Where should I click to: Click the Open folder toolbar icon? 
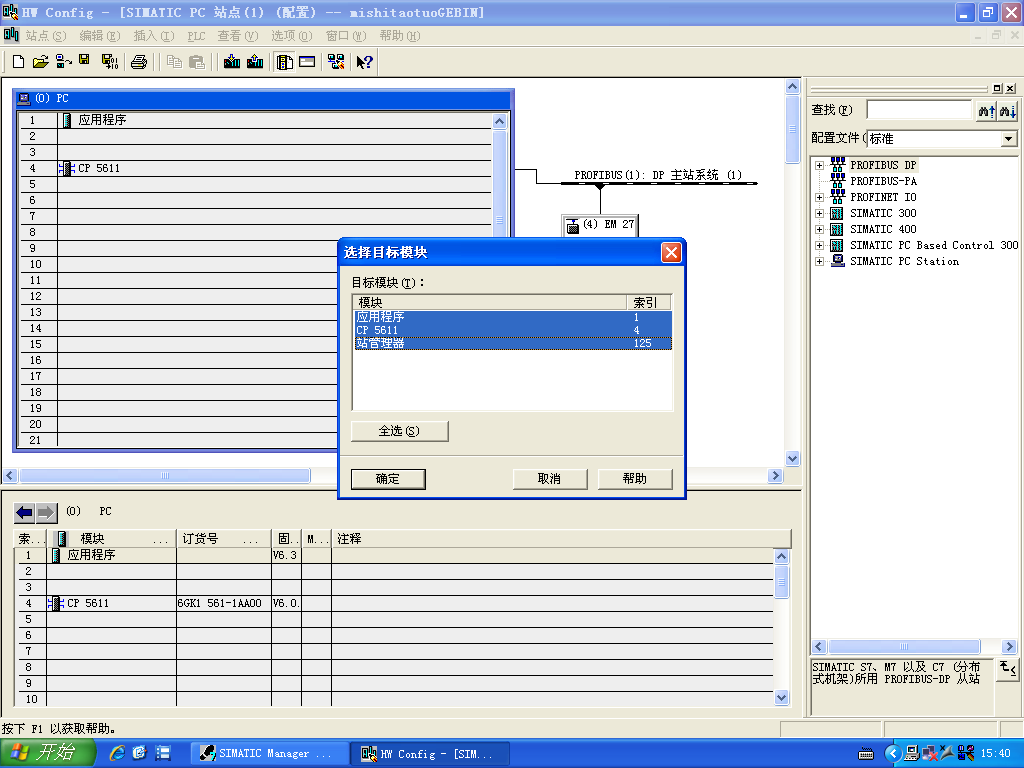tap(40, 61)
